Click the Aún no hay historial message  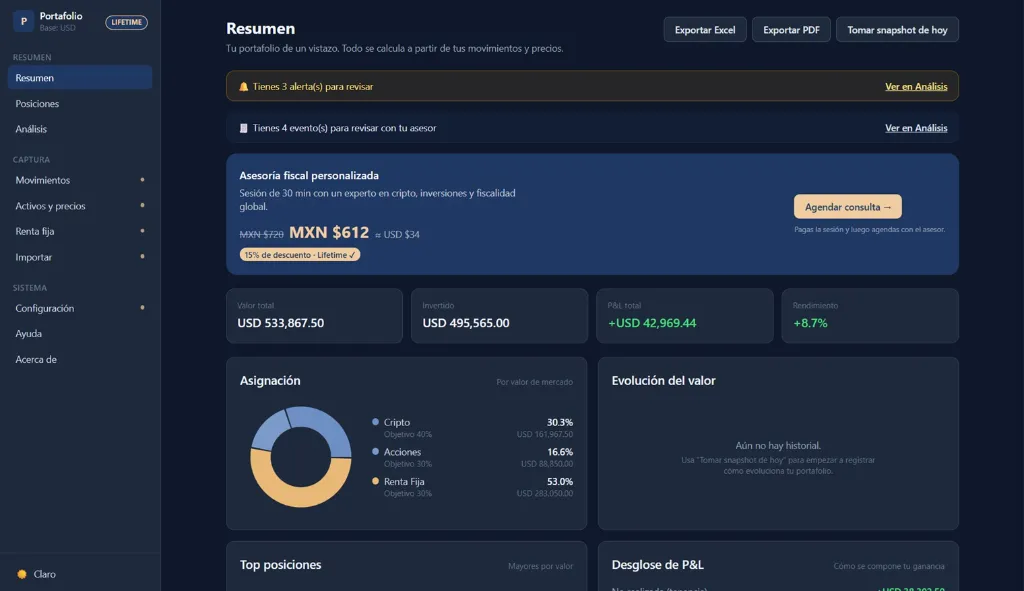(x=778, y=445)
